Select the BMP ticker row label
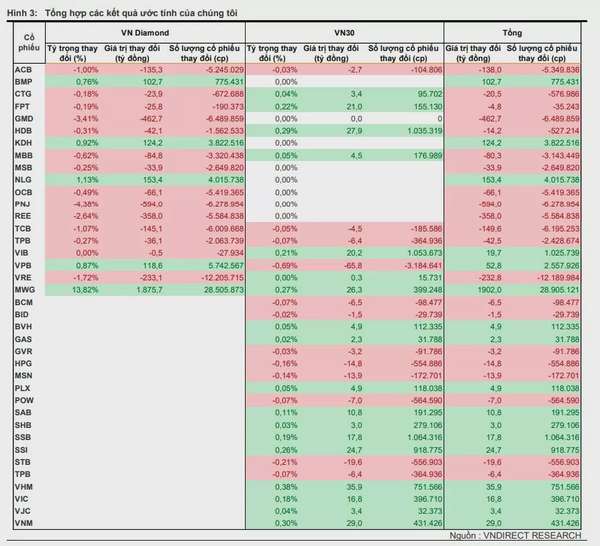The height and width of the screenshot is (546, 600). point(23,82)
